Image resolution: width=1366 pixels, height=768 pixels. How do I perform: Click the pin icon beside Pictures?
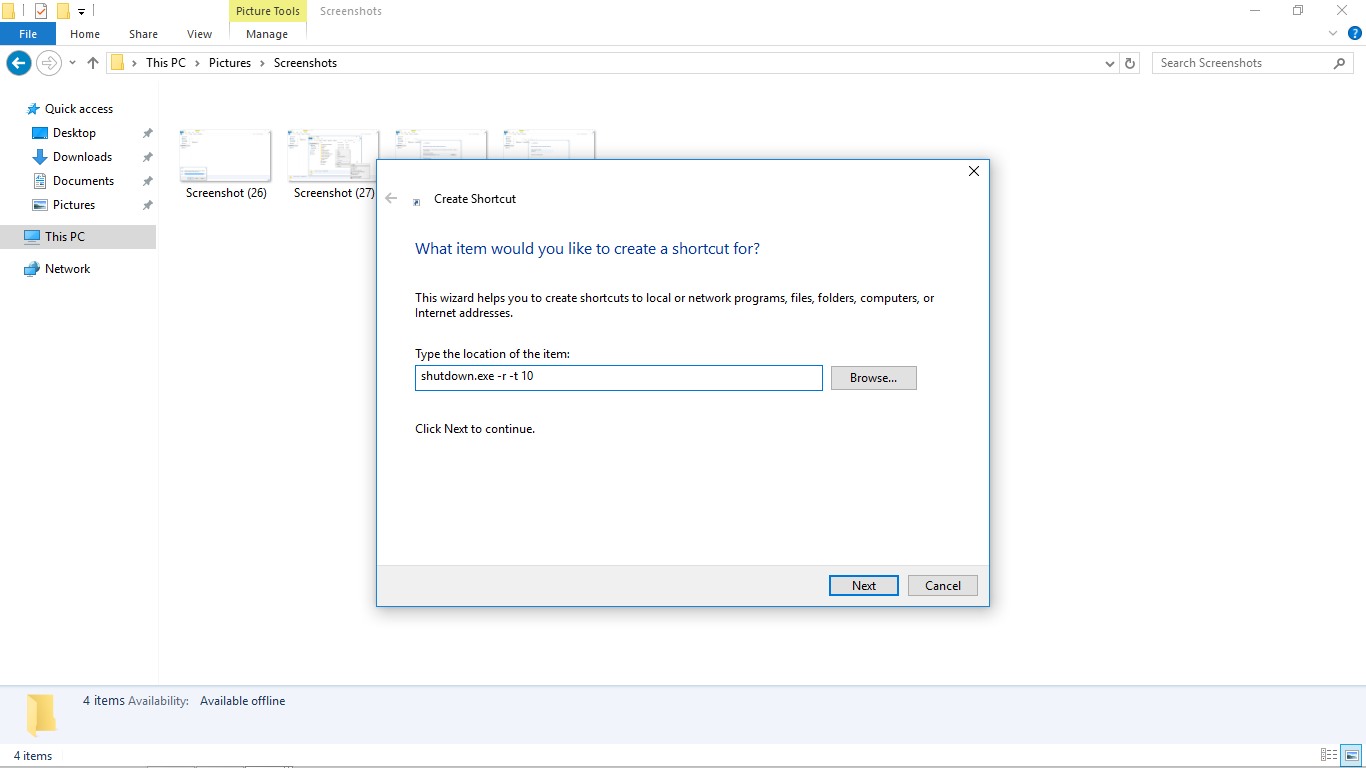tap(147, 205)
